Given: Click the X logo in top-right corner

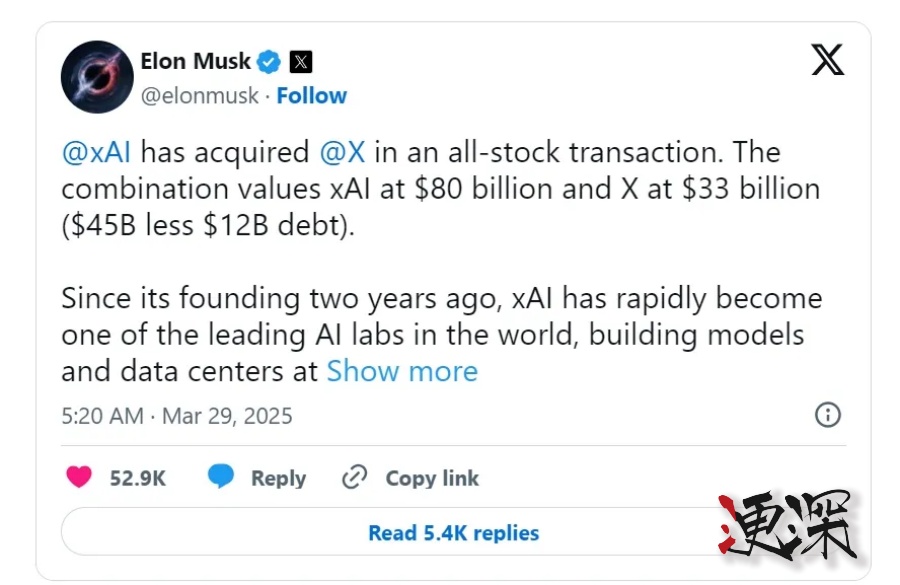Looking at the screenshot, I should 827,61.
